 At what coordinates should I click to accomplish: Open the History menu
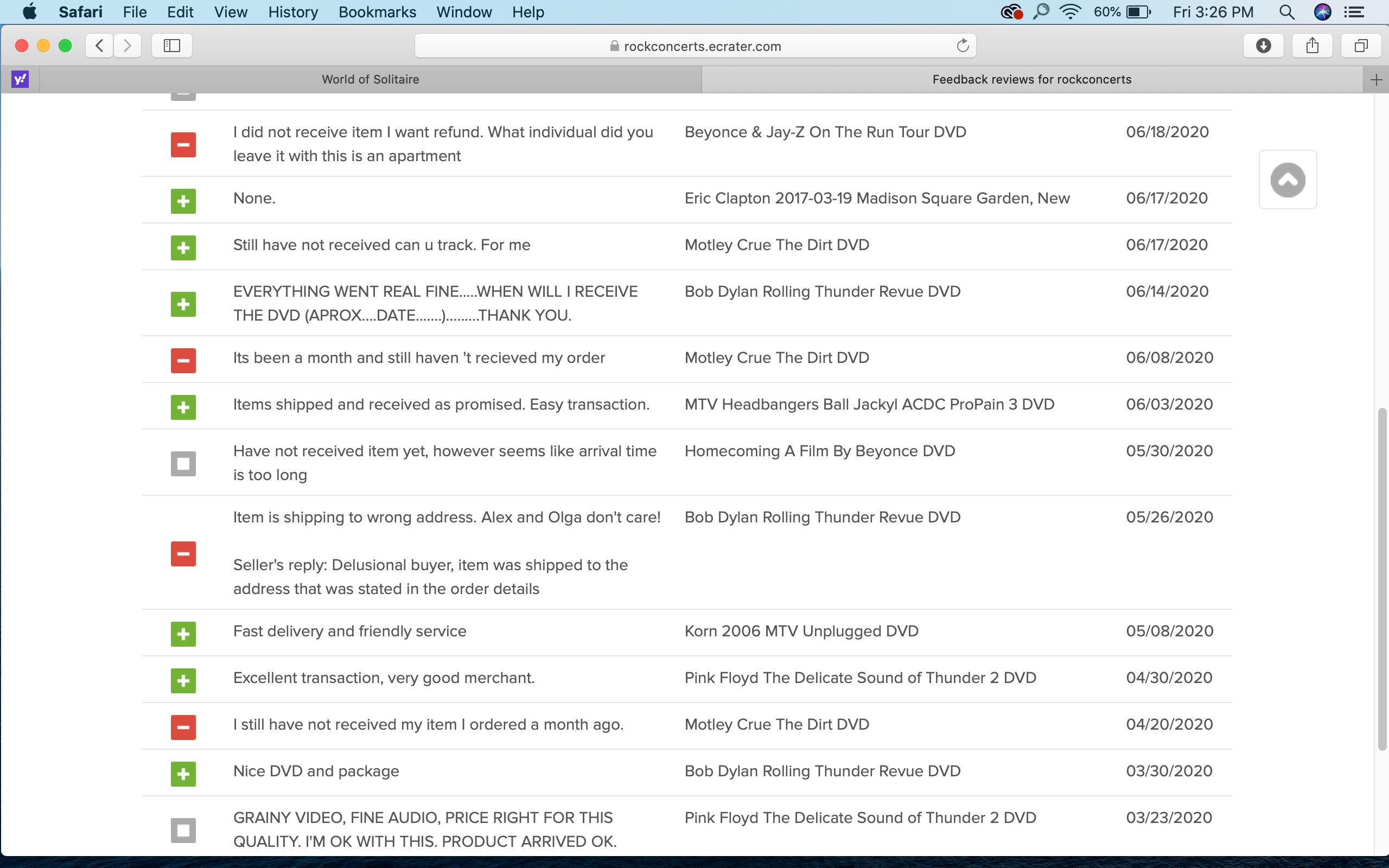click(293, 12)
